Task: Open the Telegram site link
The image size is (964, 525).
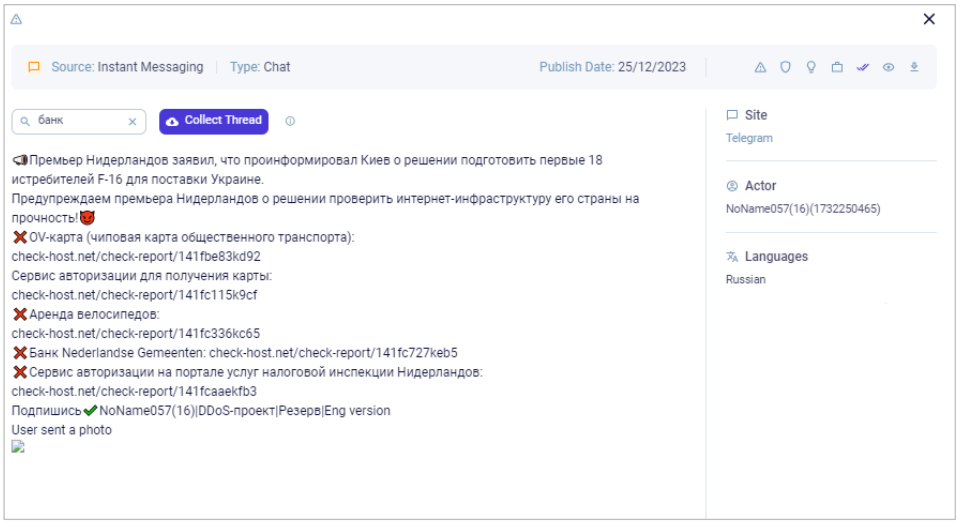Action: point(749,138)
